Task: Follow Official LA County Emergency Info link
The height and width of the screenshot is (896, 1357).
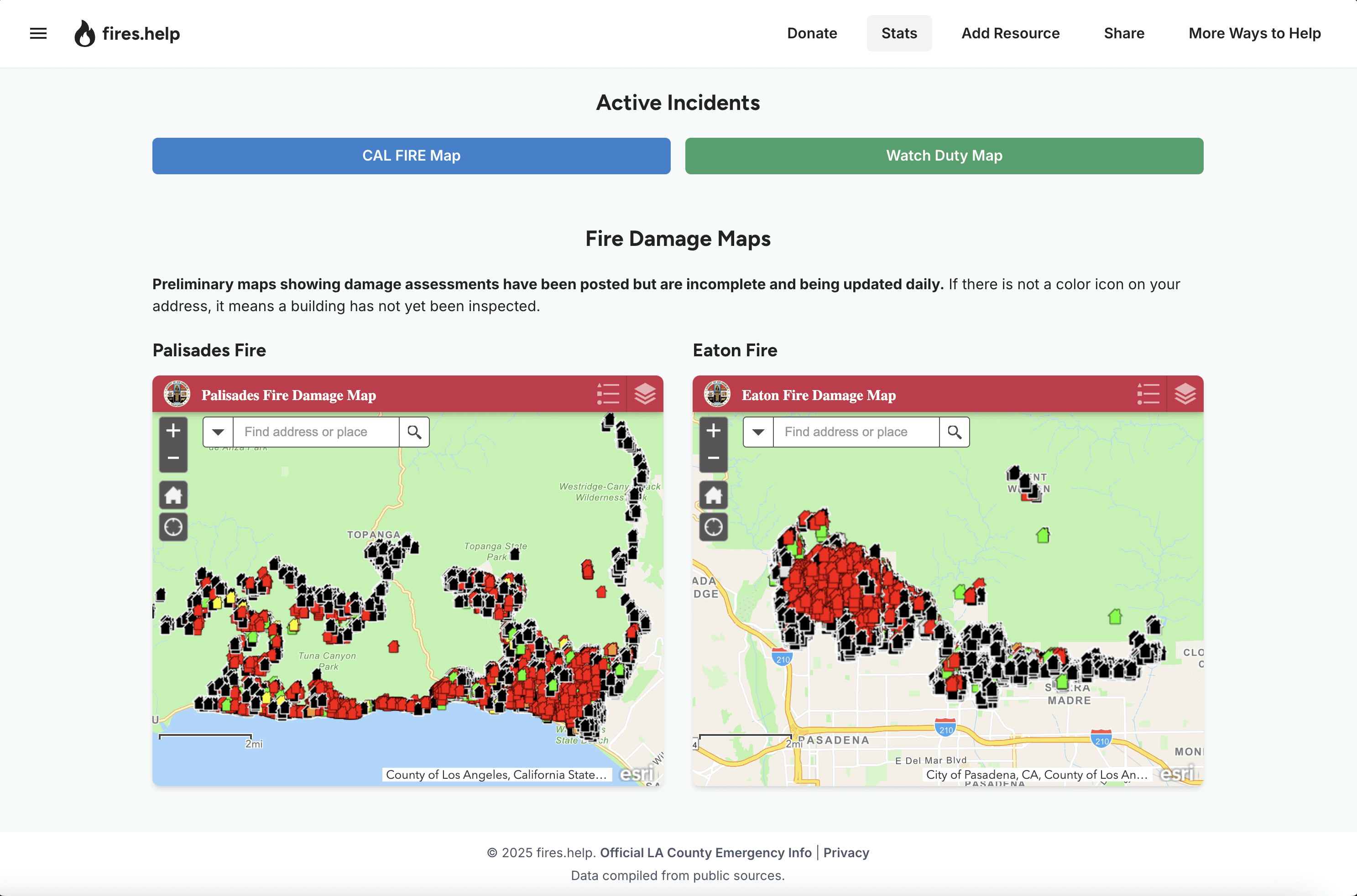Action: click(705, 853)
